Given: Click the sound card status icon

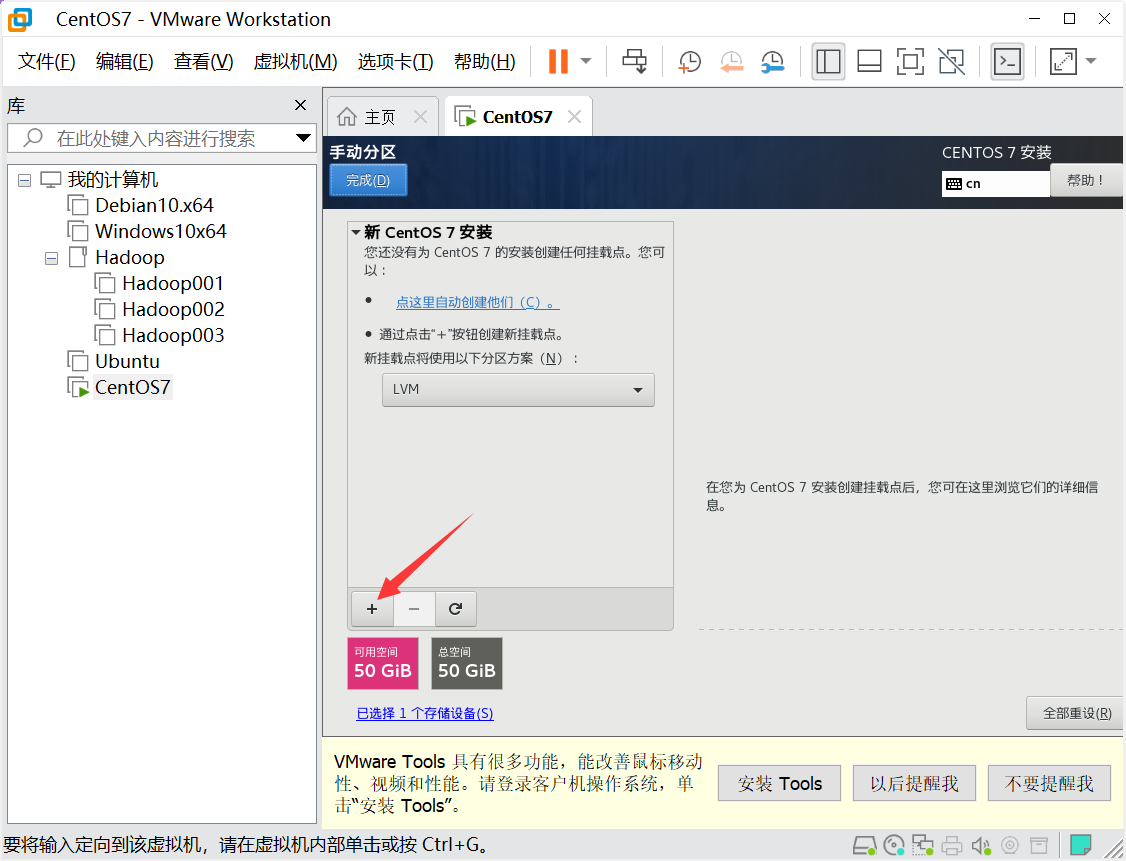Looking at the screenshot, I should point(980,845).
